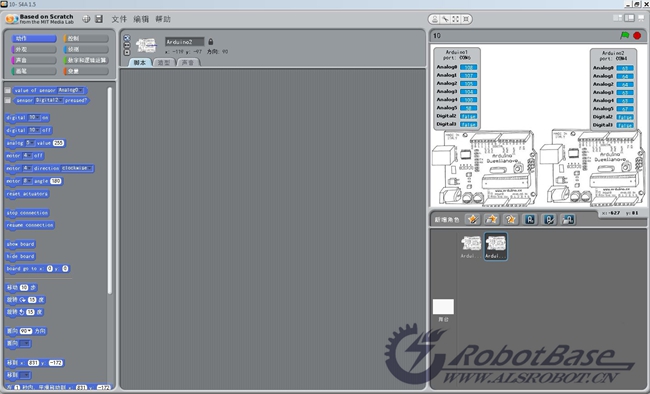Tick the value of sensor Analog0 checkbox
The width and height of the screenshot is (650, 394).
pyautogui.click(x=7, y=90)
